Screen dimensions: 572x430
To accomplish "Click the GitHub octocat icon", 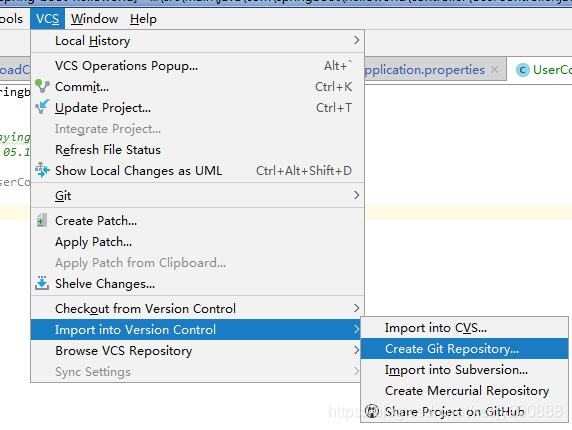I will tap(372, 411).
